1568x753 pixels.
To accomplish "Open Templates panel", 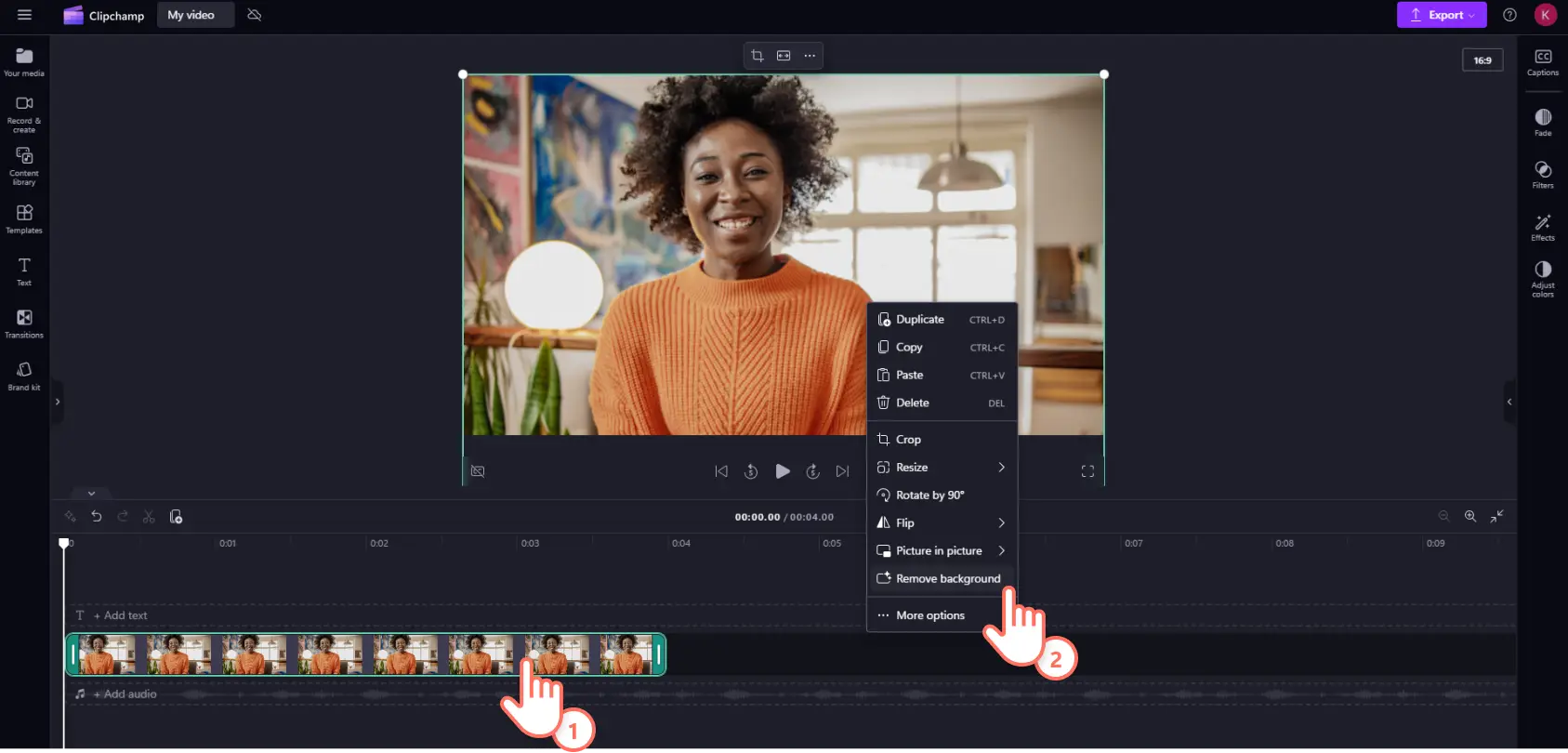I will (x=24, y=219).
